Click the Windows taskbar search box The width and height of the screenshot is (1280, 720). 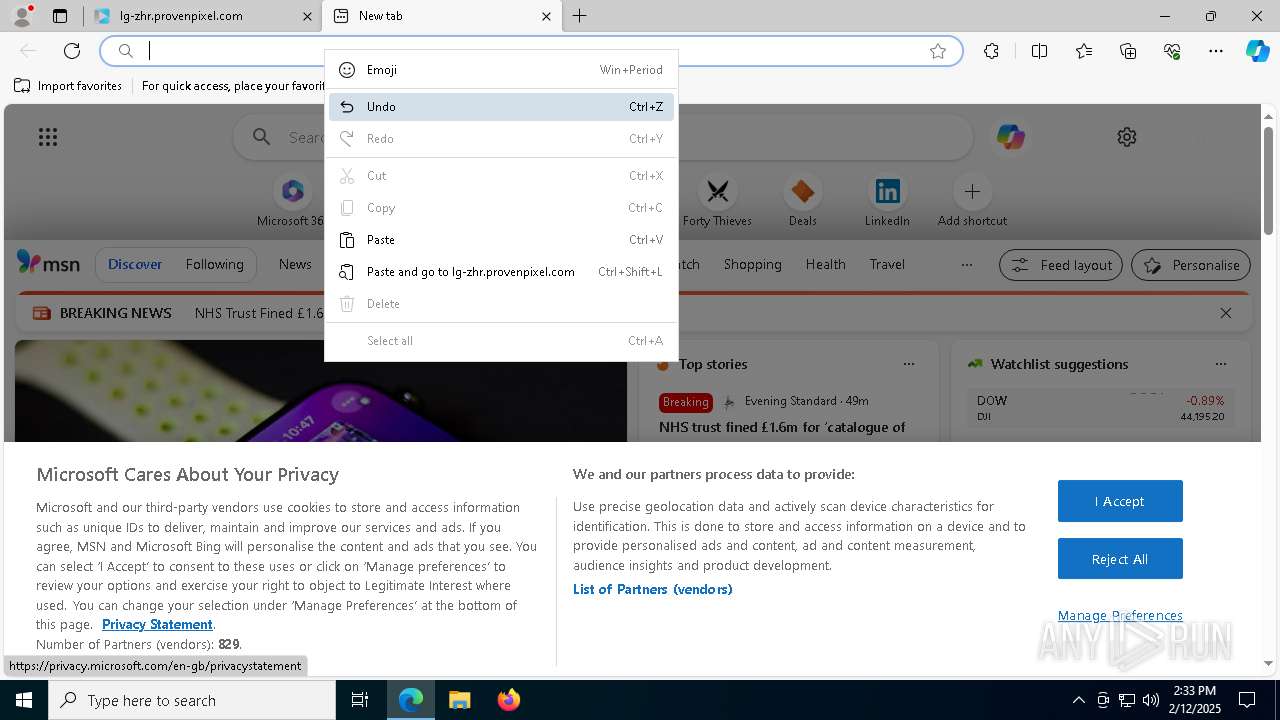tap(192, 700)
